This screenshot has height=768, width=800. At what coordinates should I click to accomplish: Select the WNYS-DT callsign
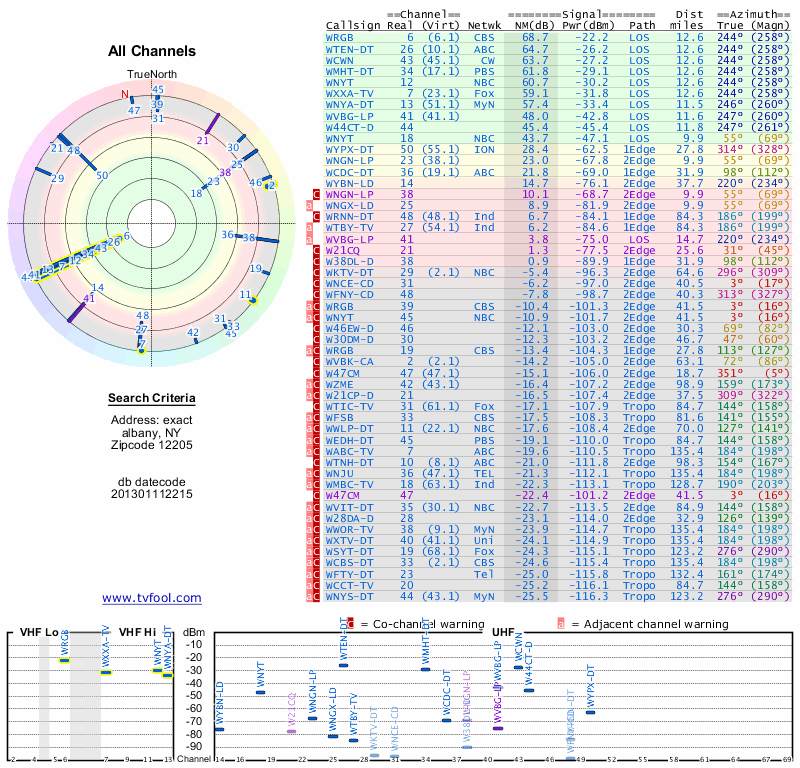tap(349, 597)
